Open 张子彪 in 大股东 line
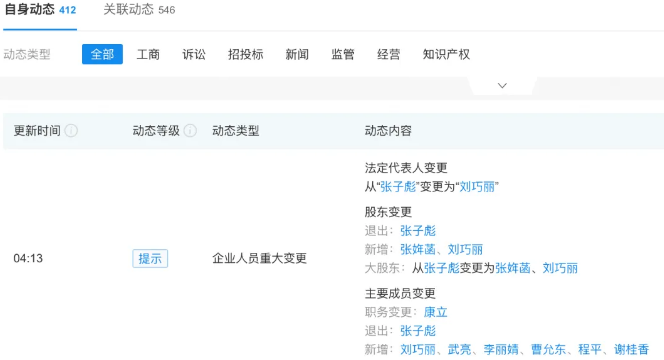The image size is (664, 360). click(442, 268)
